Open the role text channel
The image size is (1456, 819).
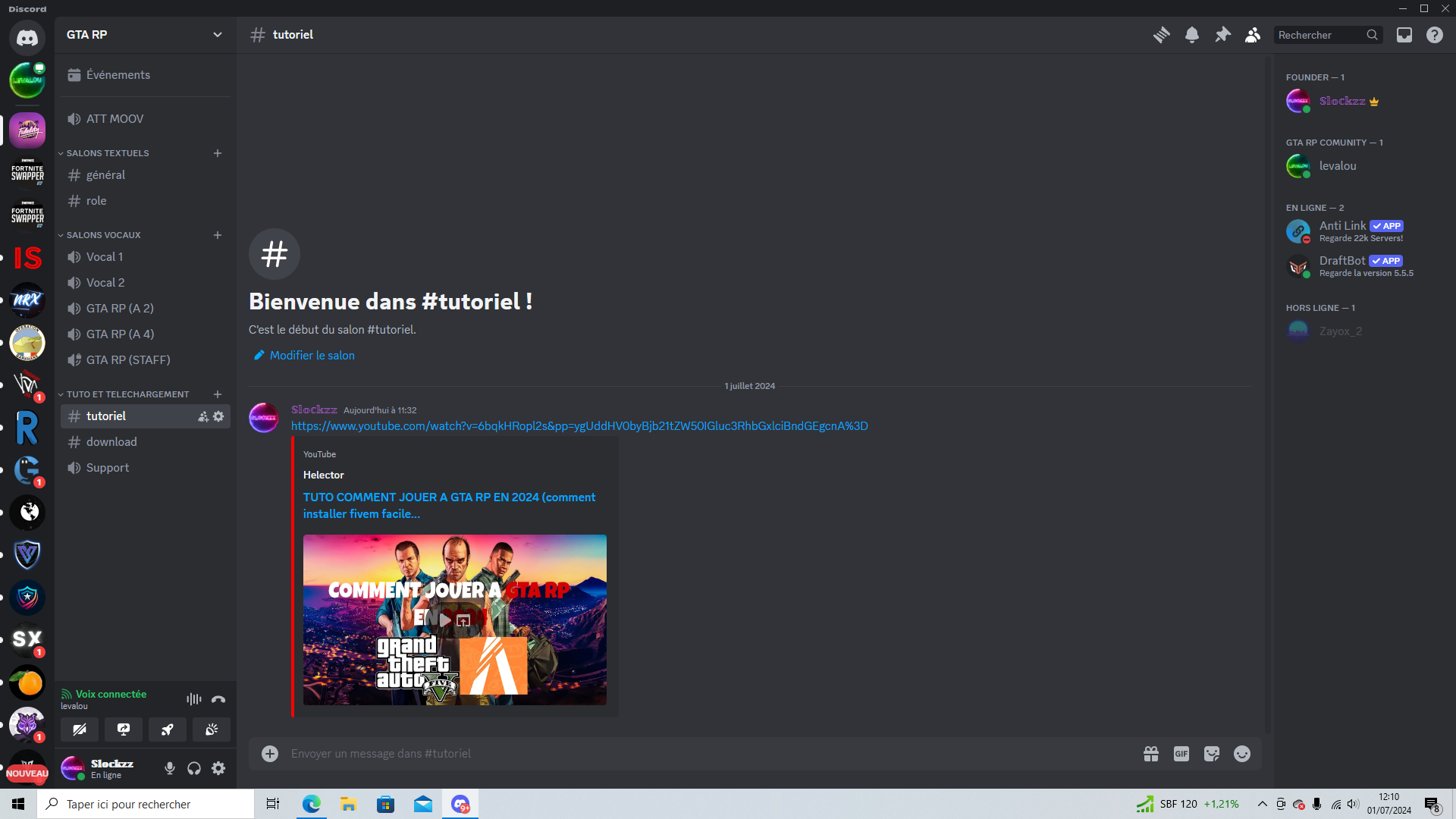pos(145,201)
